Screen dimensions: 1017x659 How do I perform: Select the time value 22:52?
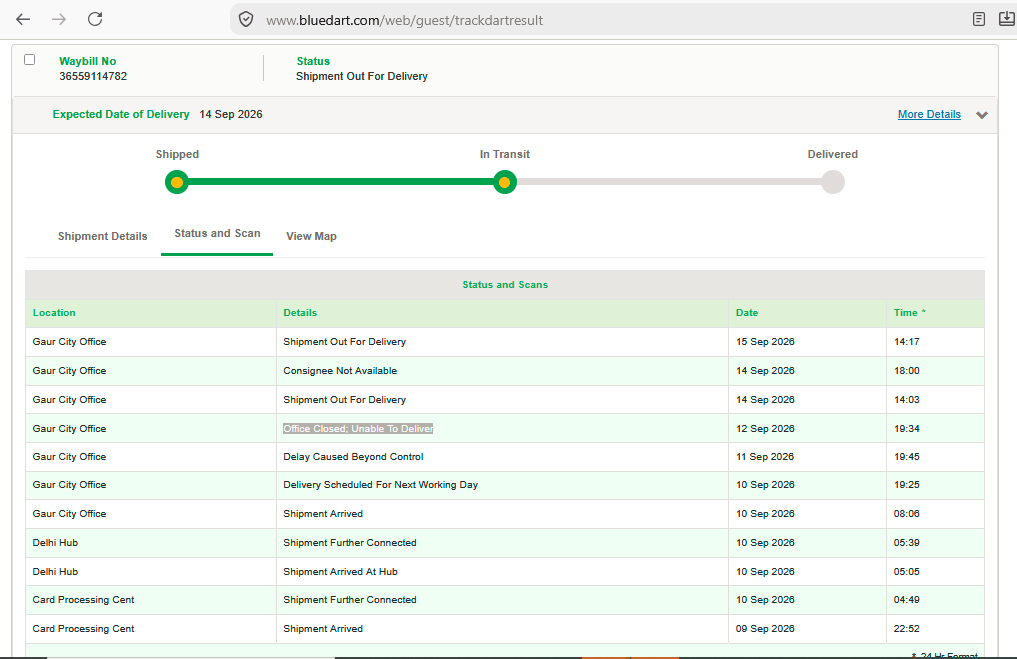tap(907, 629)
